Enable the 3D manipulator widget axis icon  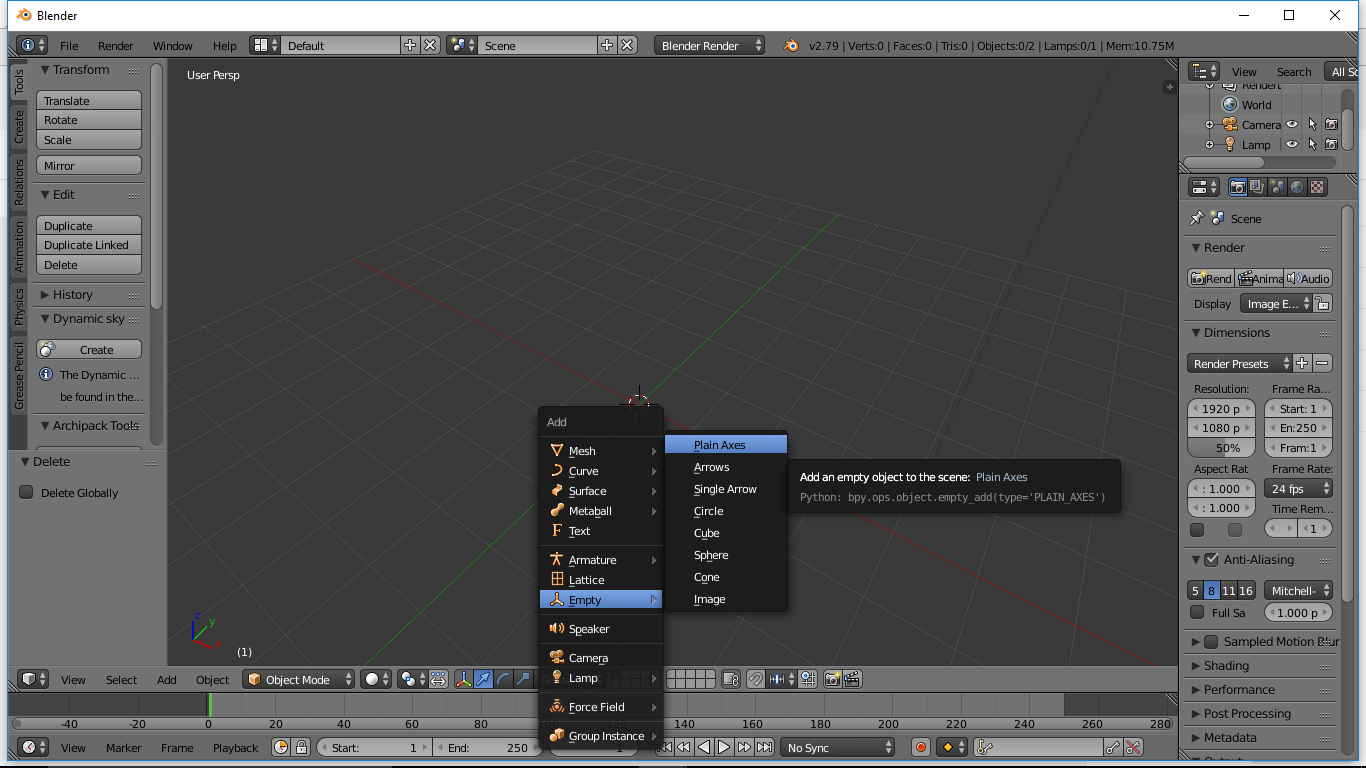click(x=463, y=679)
